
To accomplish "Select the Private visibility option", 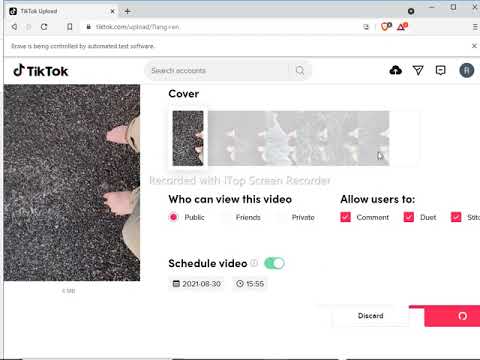I will coord(303,217).
